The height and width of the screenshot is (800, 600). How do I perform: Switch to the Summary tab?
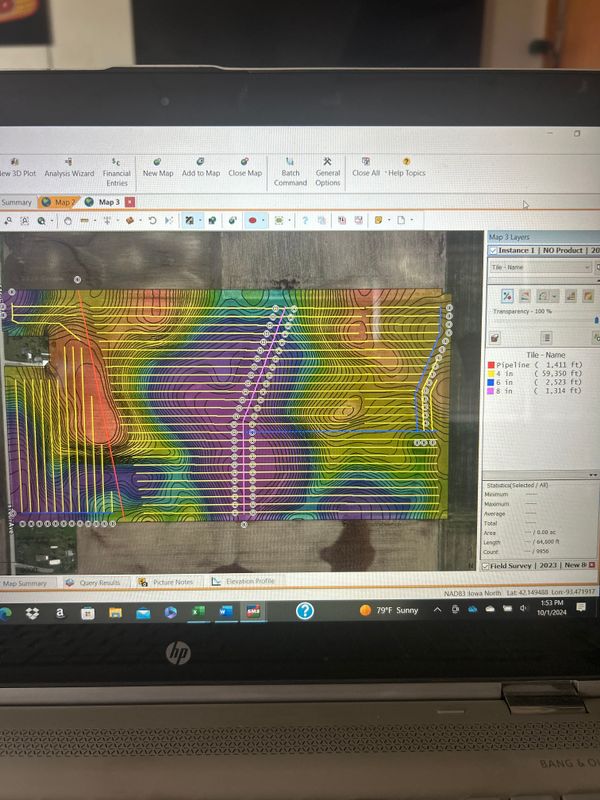(16, 203)
